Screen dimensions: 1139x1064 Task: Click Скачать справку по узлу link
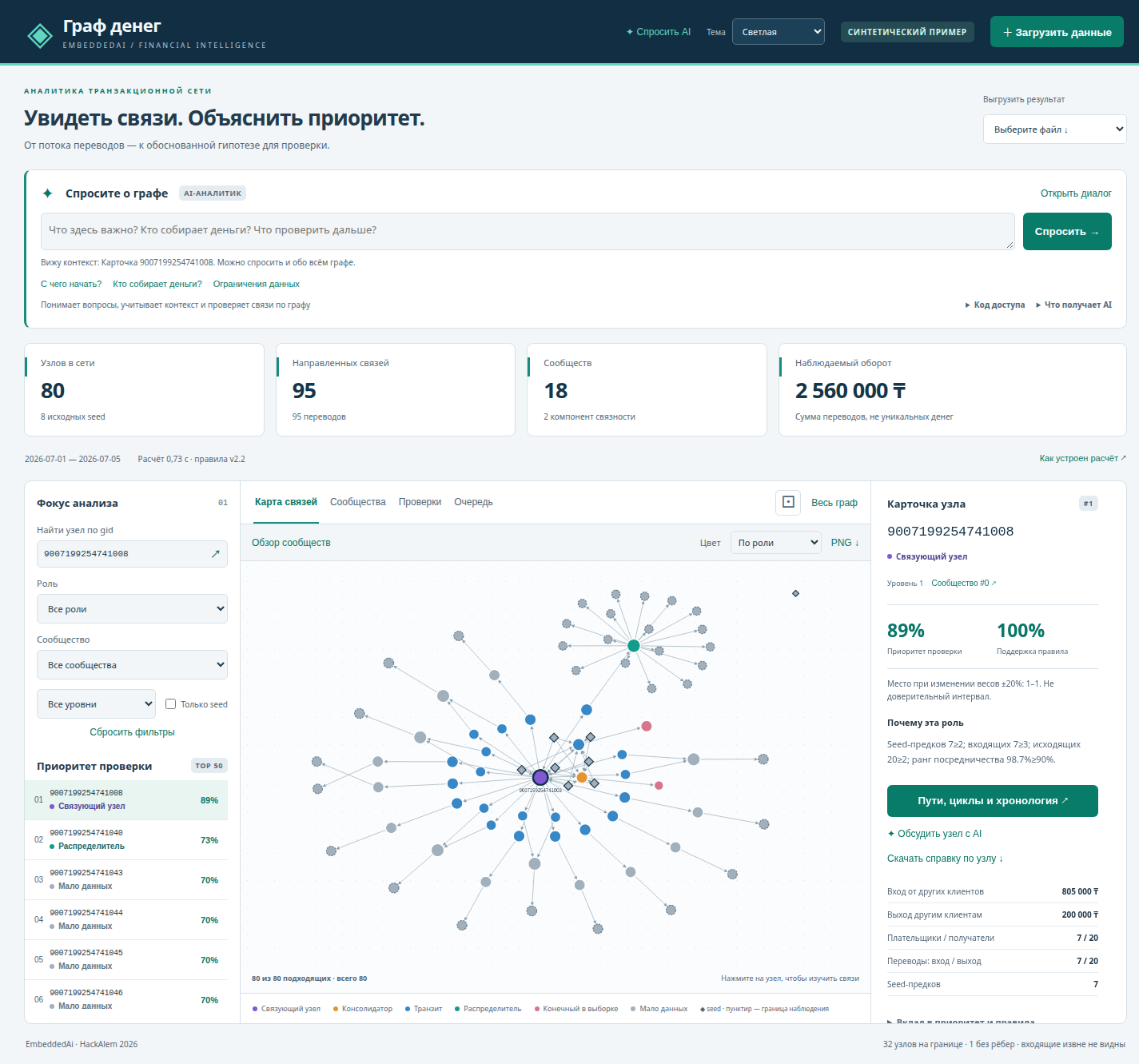tap(945, 859)
